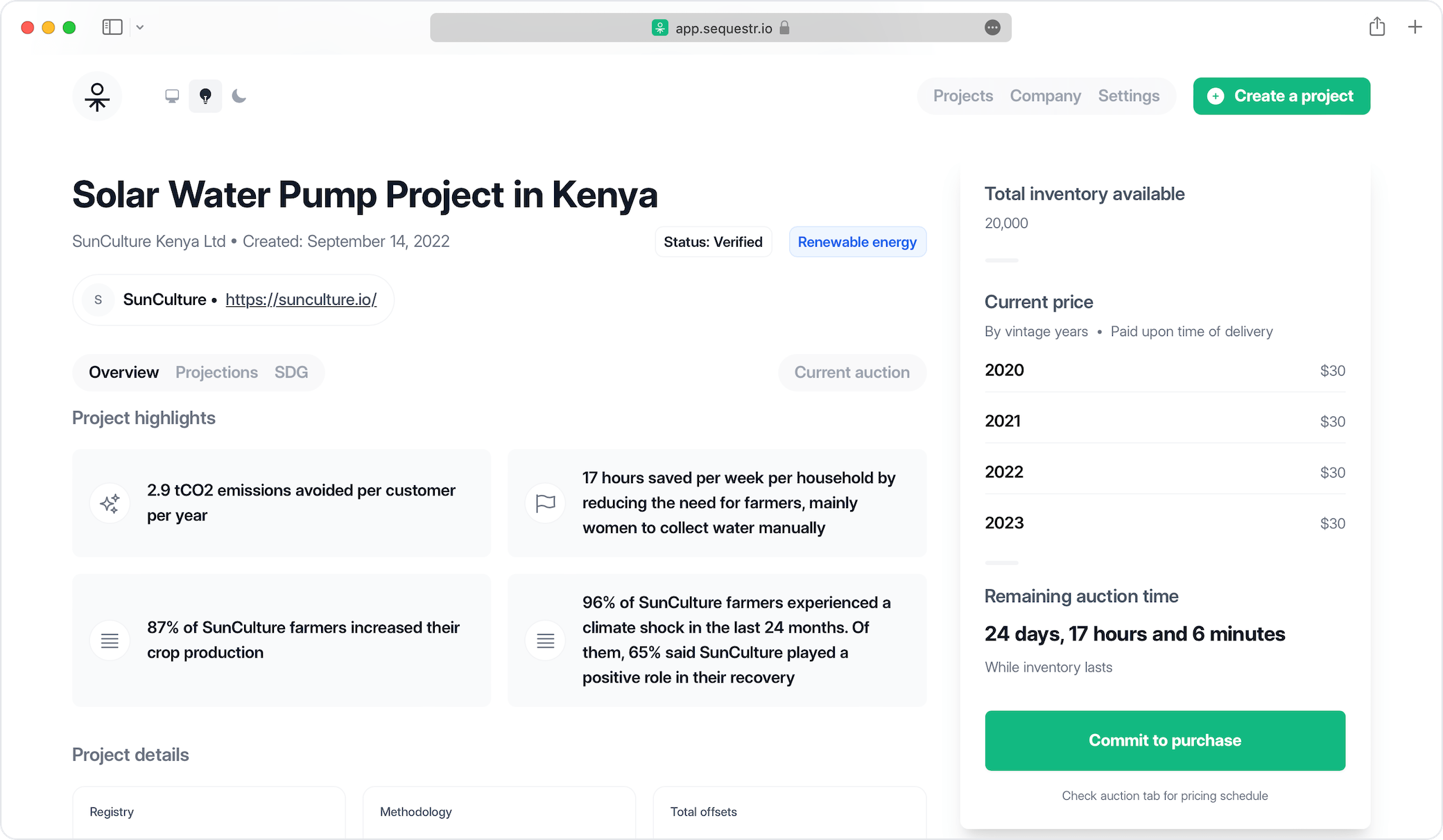Open the Safari share icon
The height and width of the screenshot is (840, 1443).
tap(1377, 27)
